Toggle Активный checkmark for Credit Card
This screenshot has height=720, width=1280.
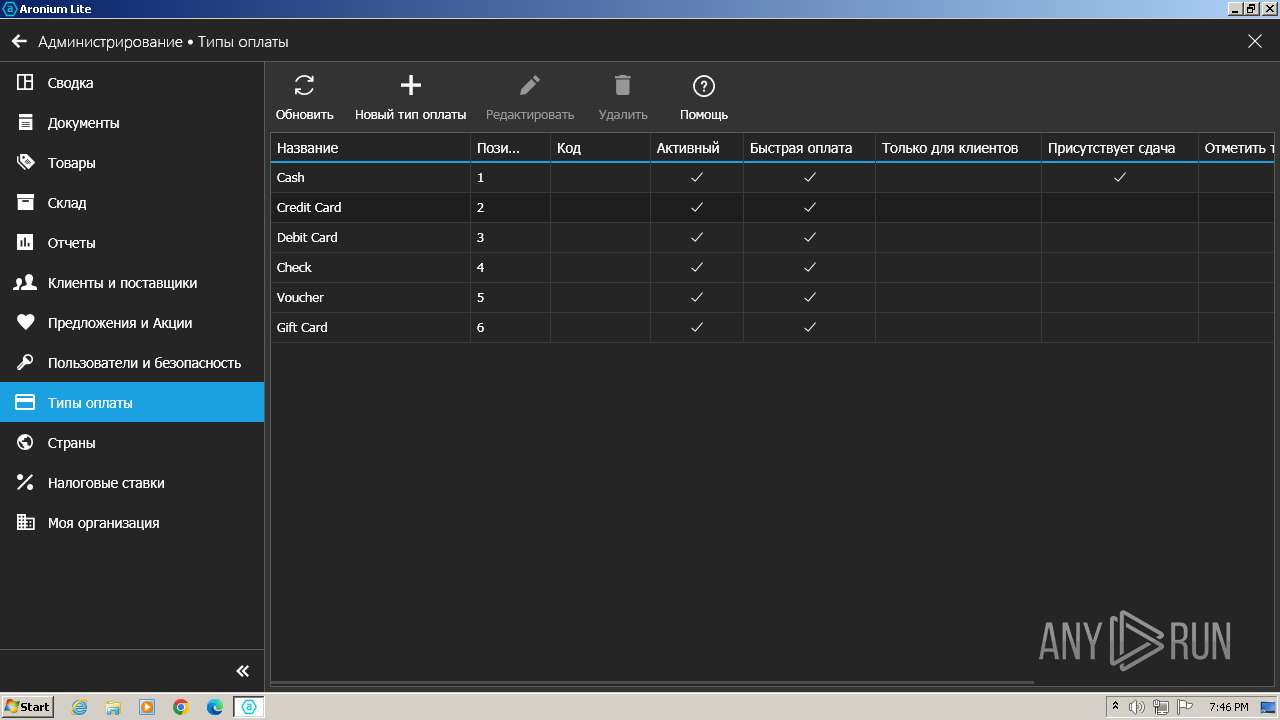click(x=697, y=207)
